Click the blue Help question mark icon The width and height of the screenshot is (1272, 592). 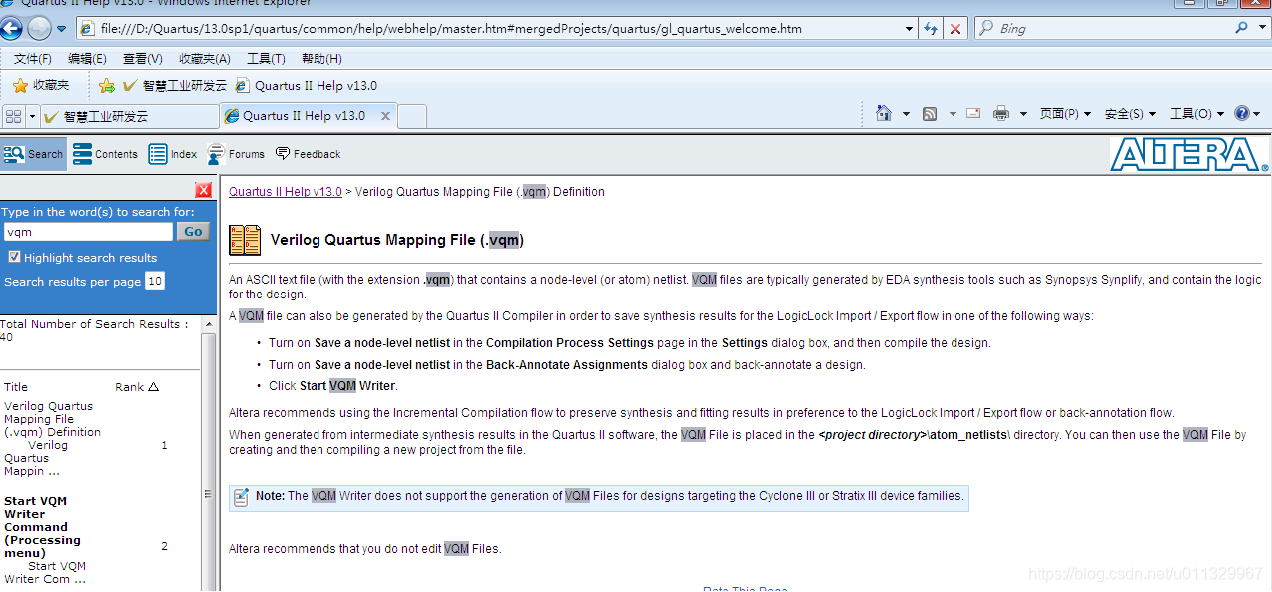coord(1242,114)
